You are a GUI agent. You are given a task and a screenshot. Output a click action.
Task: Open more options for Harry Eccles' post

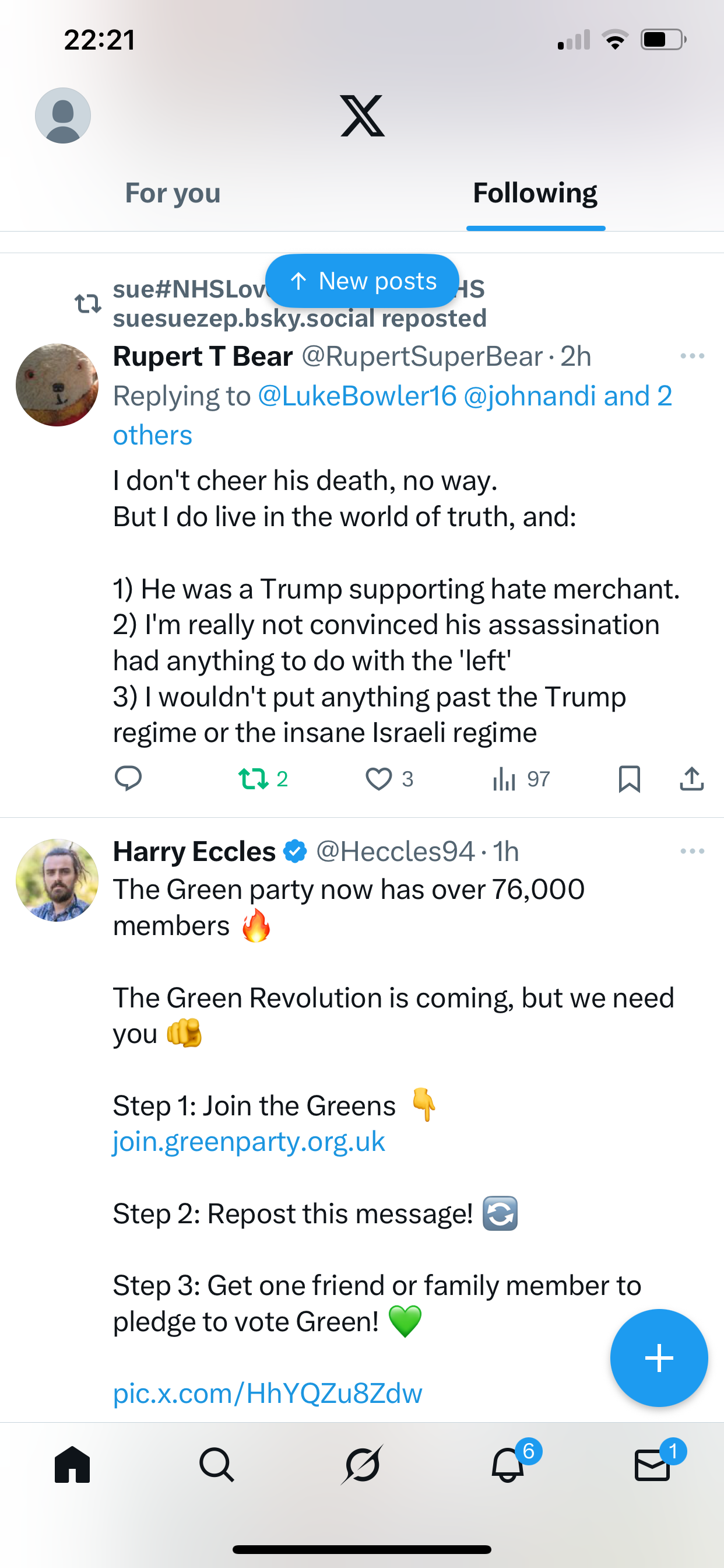[x=692, y=851]
